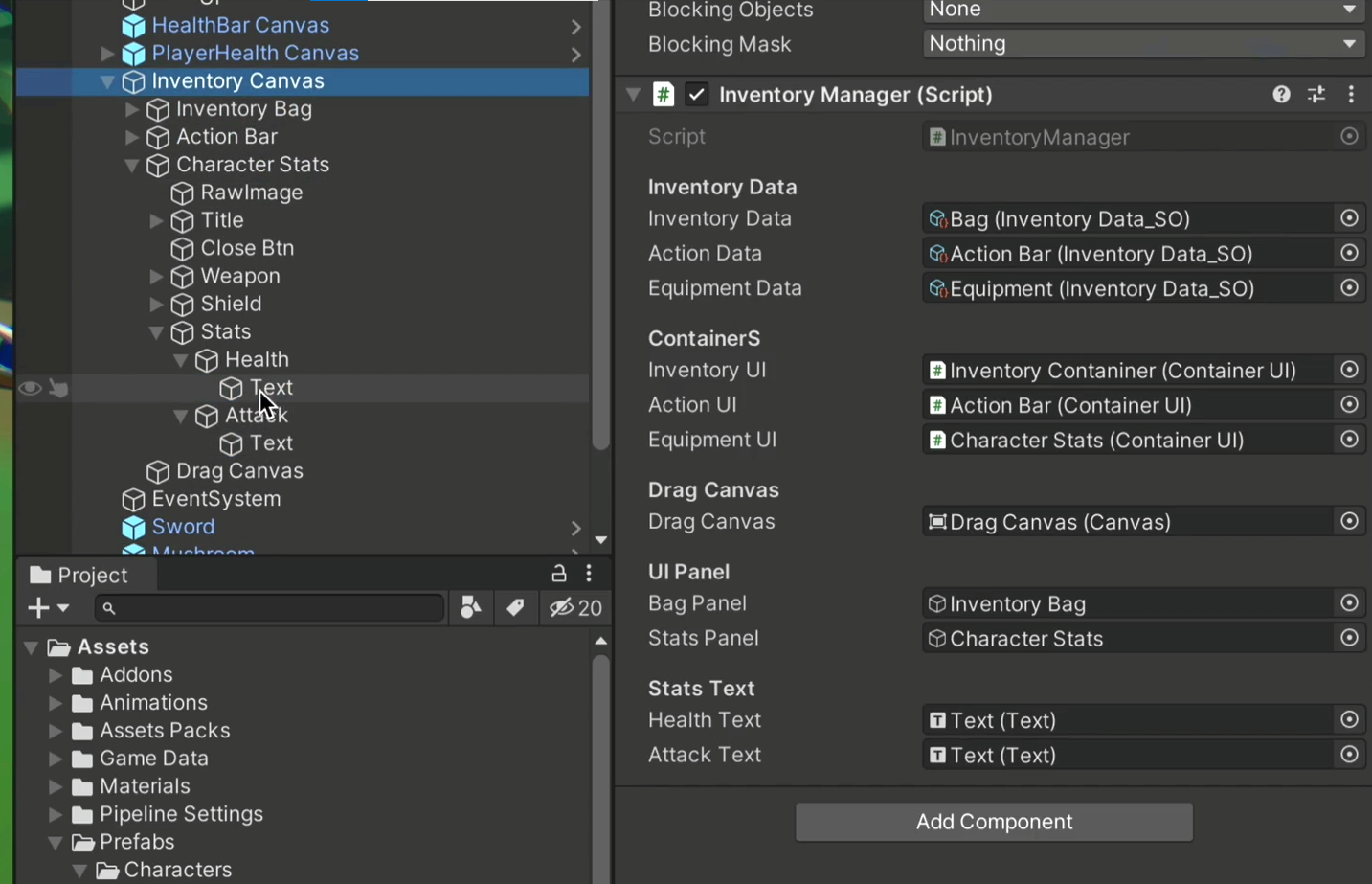Open the Blocking Mask dropdown
This screenshot has height=884, width=1372.
[1142, 43]
